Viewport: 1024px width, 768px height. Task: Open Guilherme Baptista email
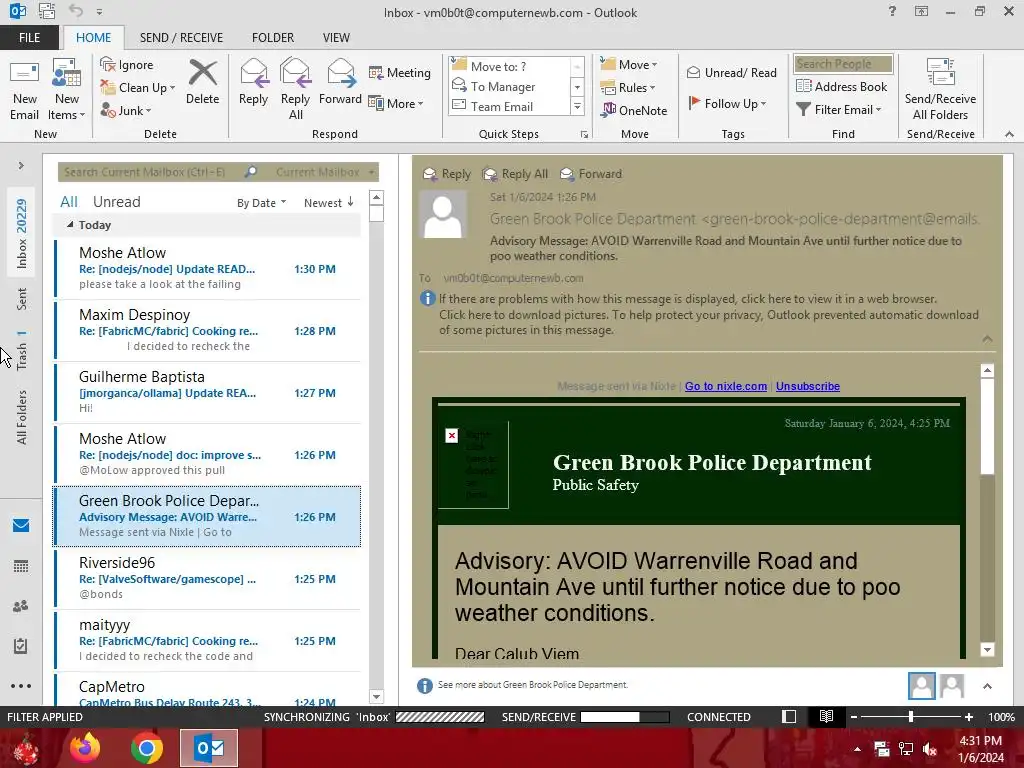(x=207, y=392)
